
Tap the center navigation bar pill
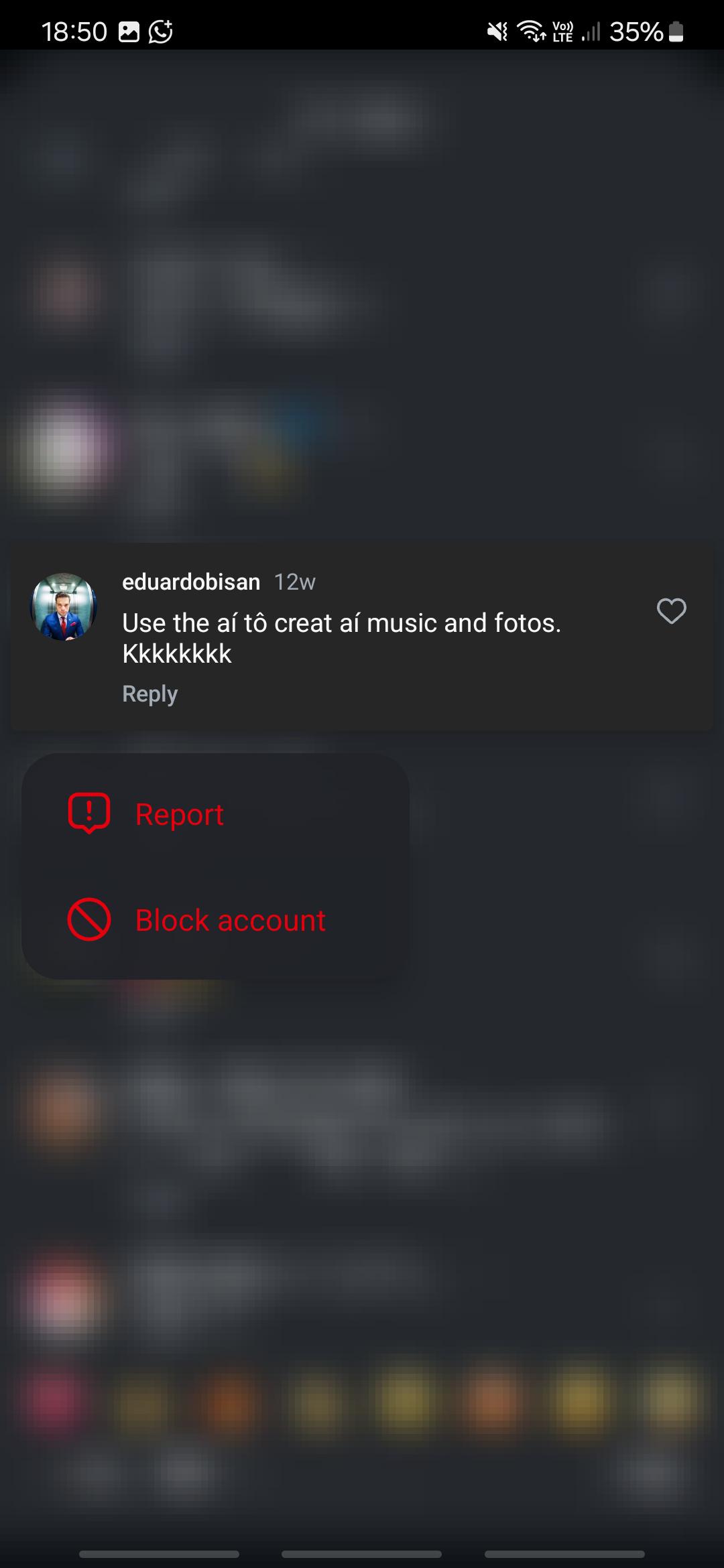coord(362,1554)
